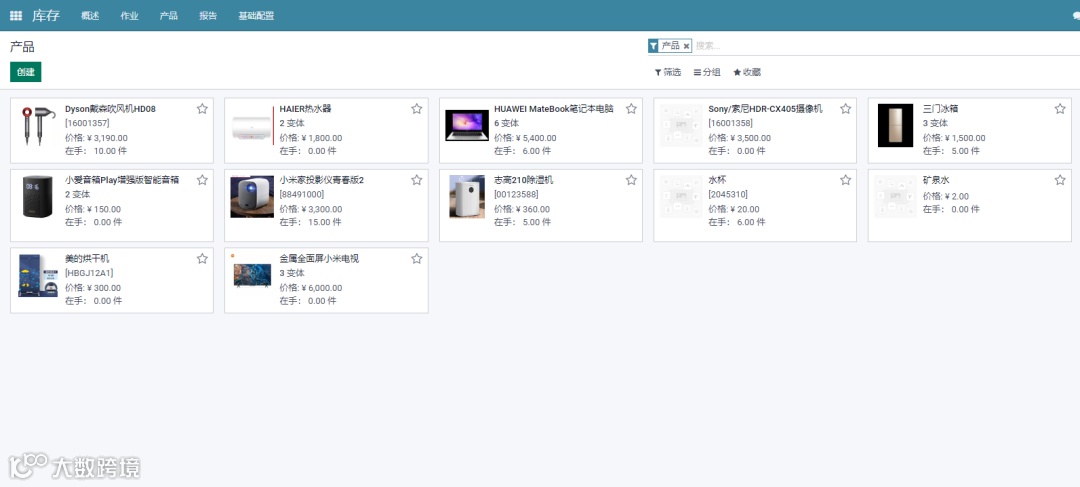Toggle favorite star for 志高210除湿机
The height and width of the screenshot is (487, 1080).
631,180
